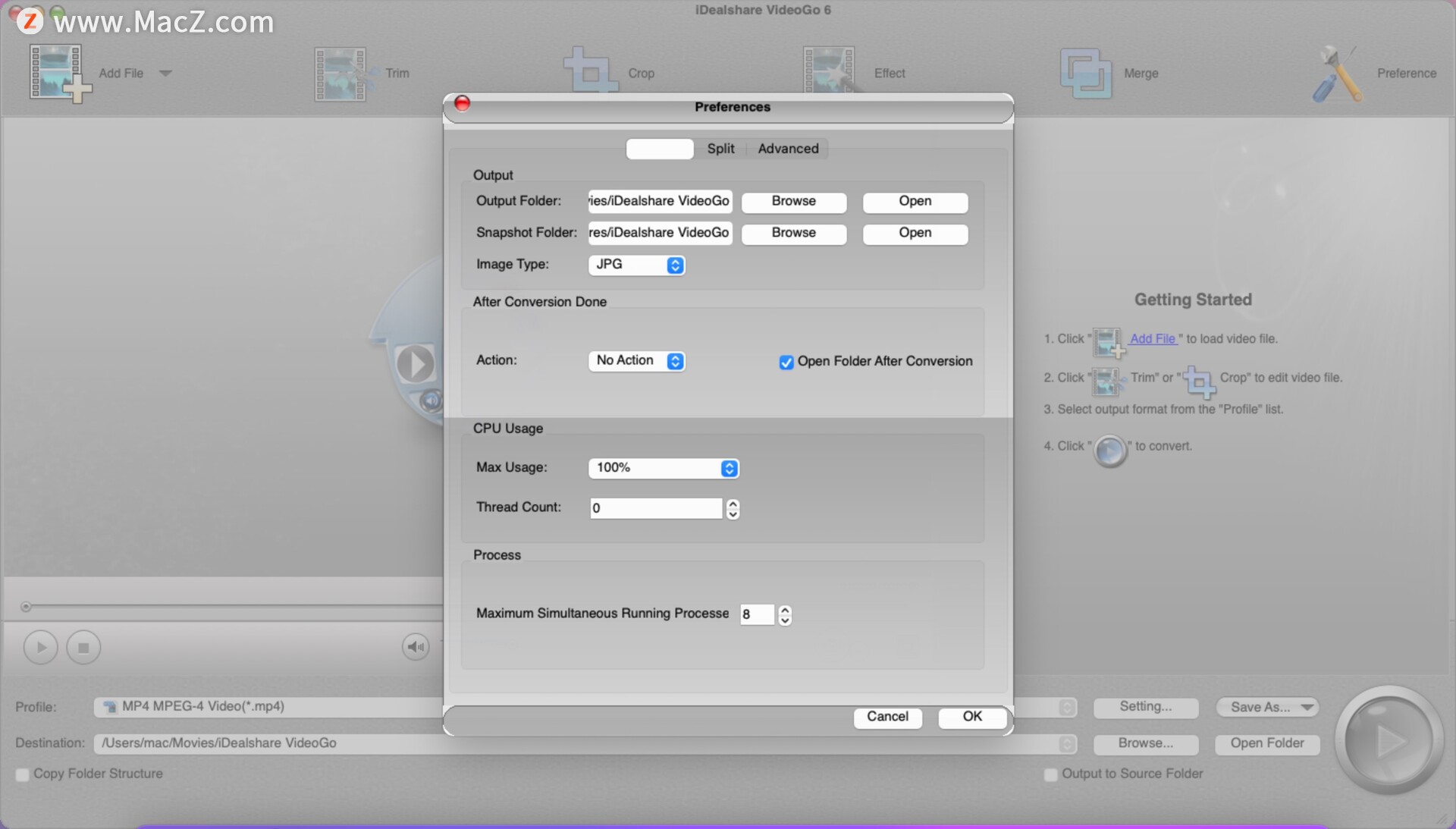Click the Maximum Simultaneous Processes input field
The image size is (1456, 829).
point(756,613)
